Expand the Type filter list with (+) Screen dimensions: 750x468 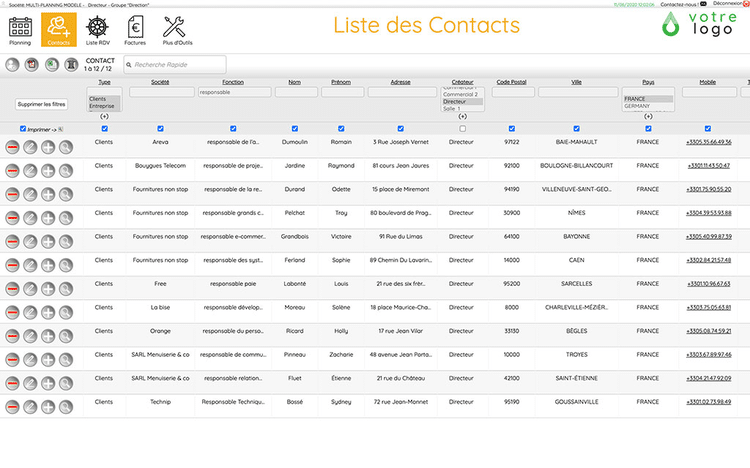(104, 116)
